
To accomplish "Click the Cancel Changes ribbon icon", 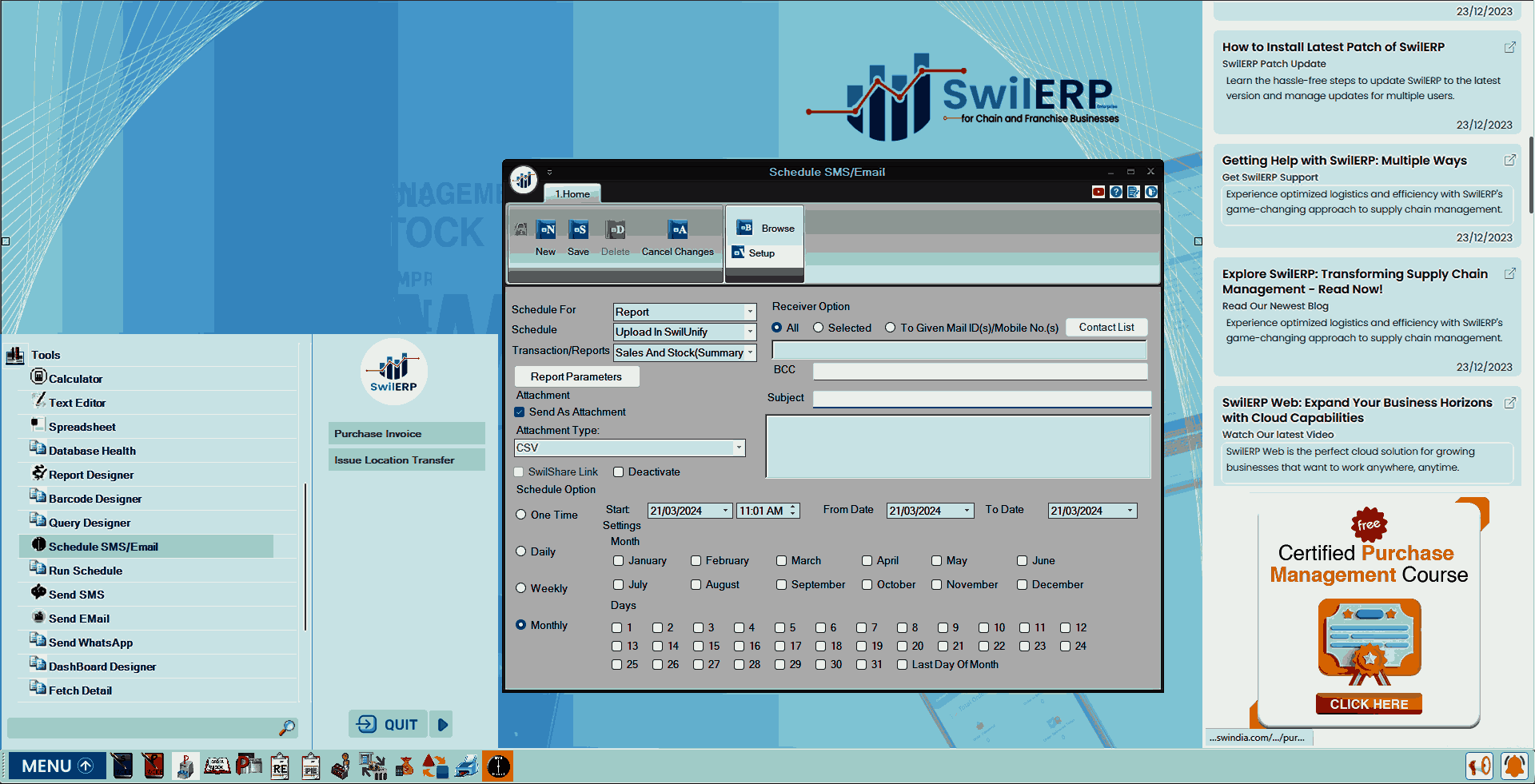I will click(678, 230).
